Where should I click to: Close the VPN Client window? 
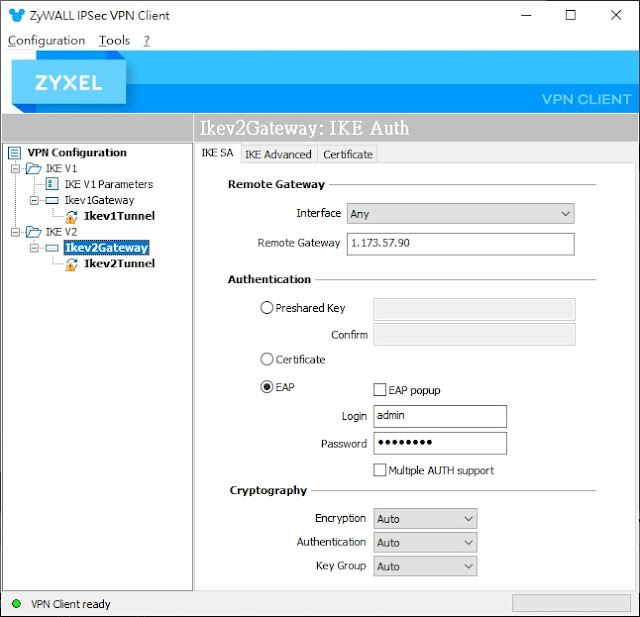[x=616, y=16]
